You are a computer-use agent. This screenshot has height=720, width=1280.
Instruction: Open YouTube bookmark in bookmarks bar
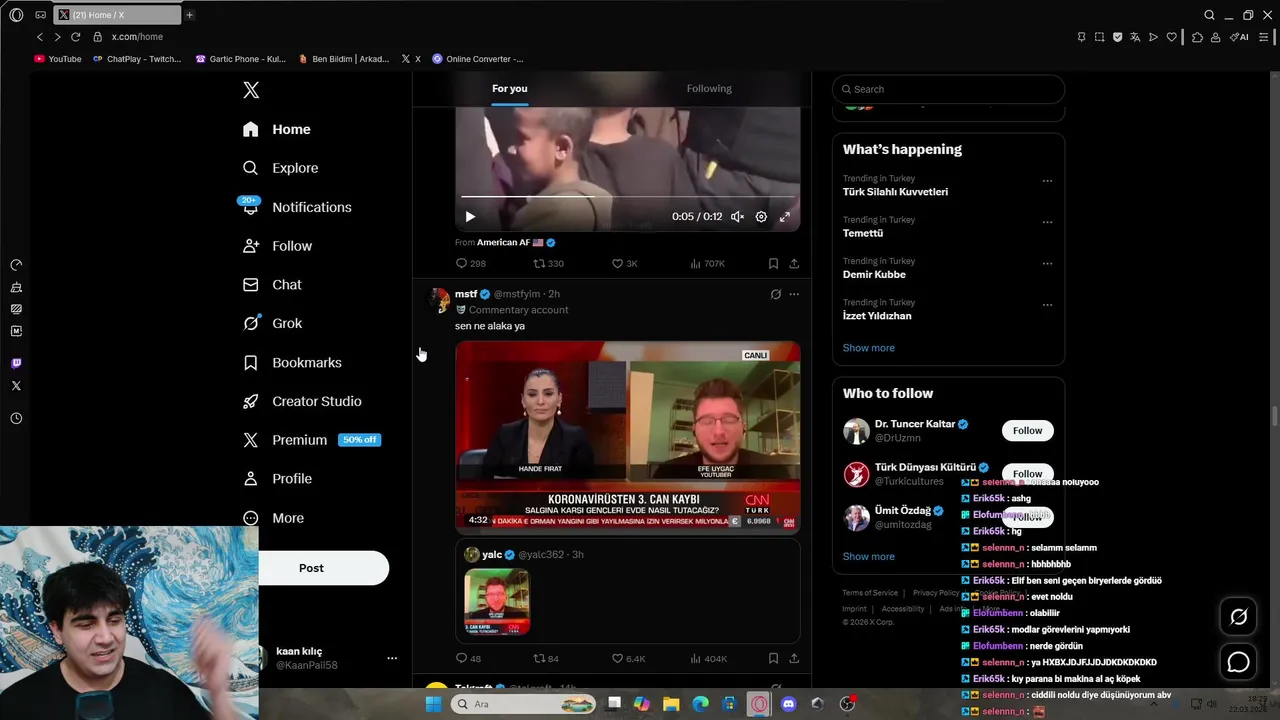58,59
